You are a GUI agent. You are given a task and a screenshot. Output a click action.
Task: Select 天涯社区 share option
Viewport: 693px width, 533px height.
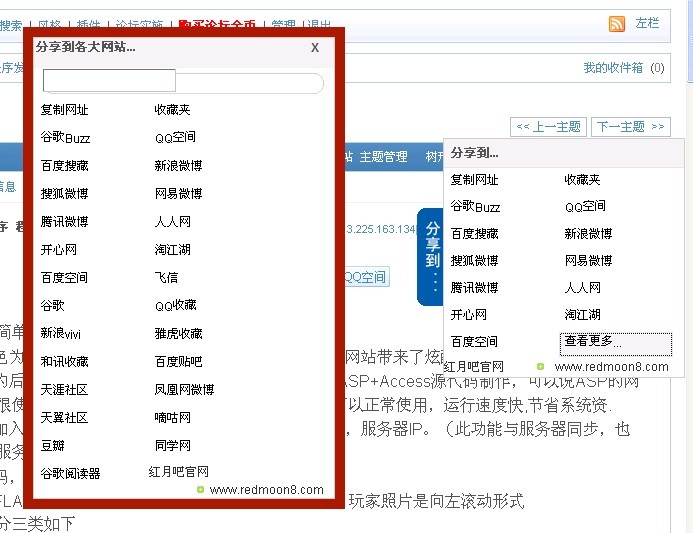point(65,389)
